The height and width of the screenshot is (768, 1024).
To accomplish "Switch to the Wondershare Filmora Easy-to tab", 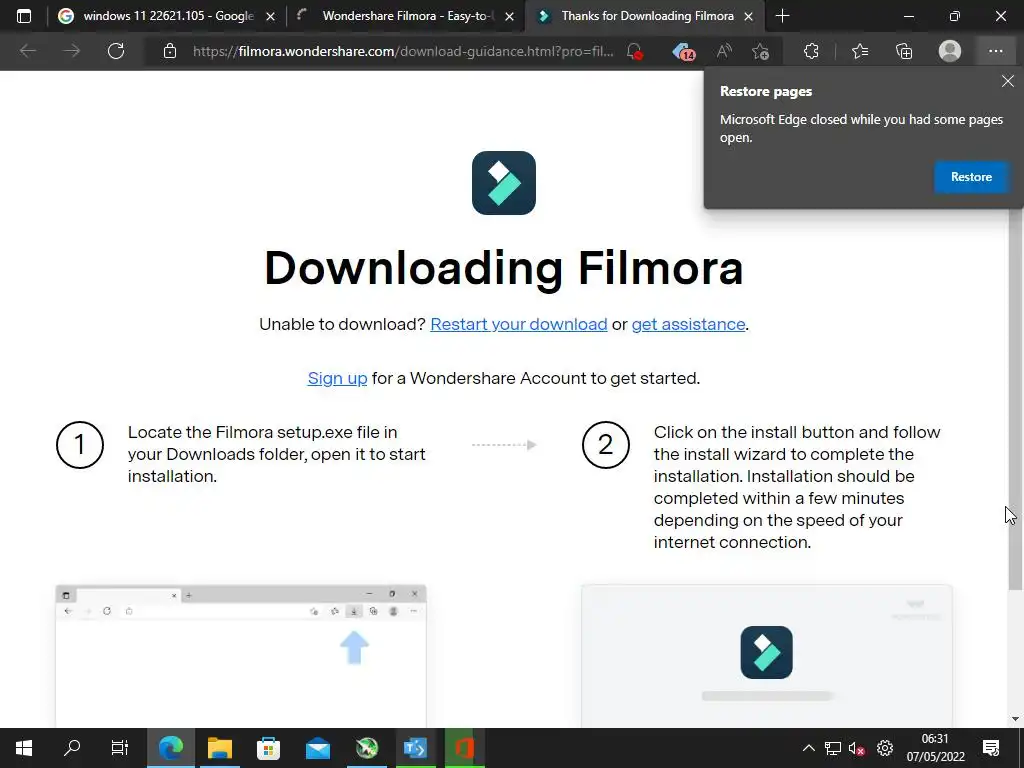I will click(x=405, y=16).
